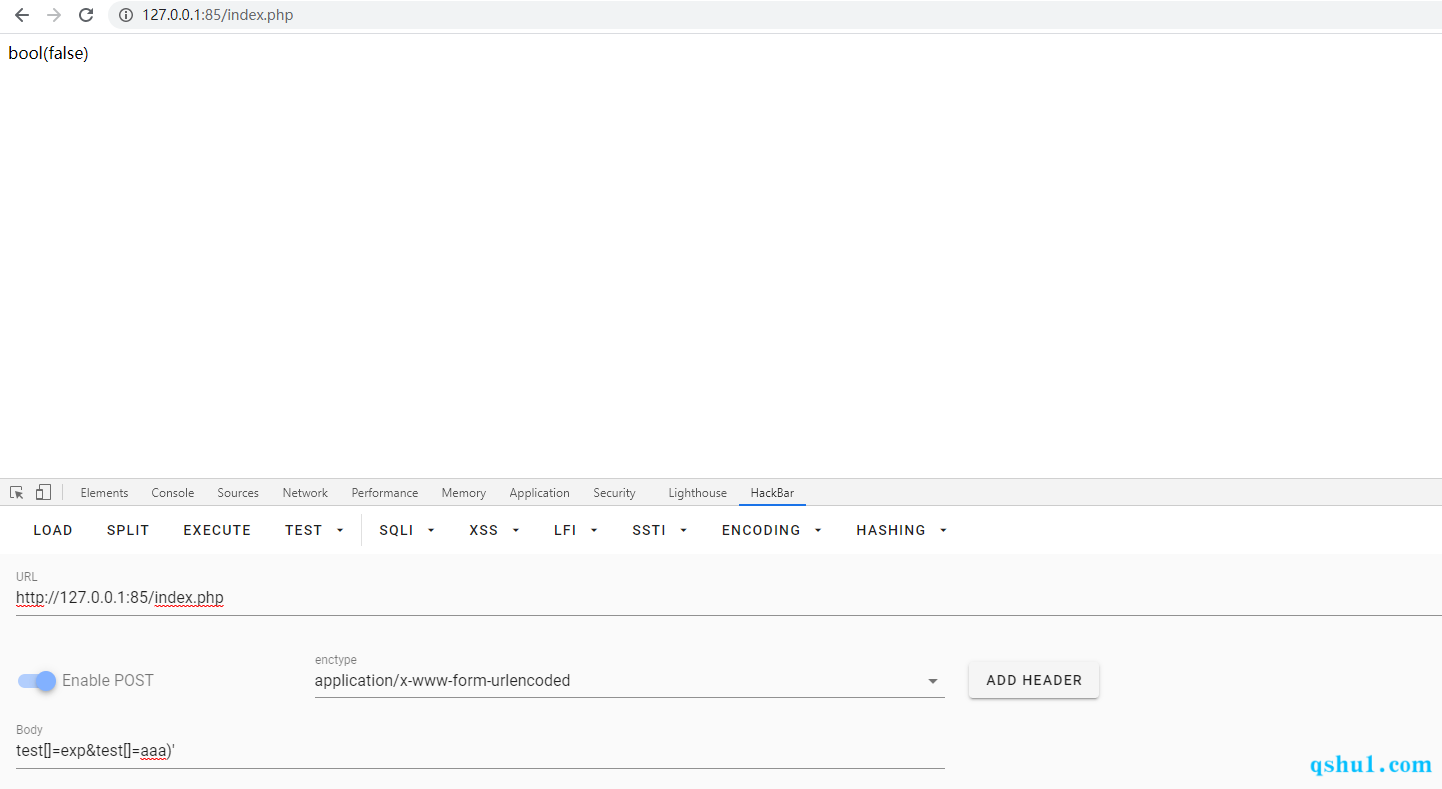The image size is (1442, 789).
Task: Expand the HASHING dropdown menu
Action: [x=901, y=530]
